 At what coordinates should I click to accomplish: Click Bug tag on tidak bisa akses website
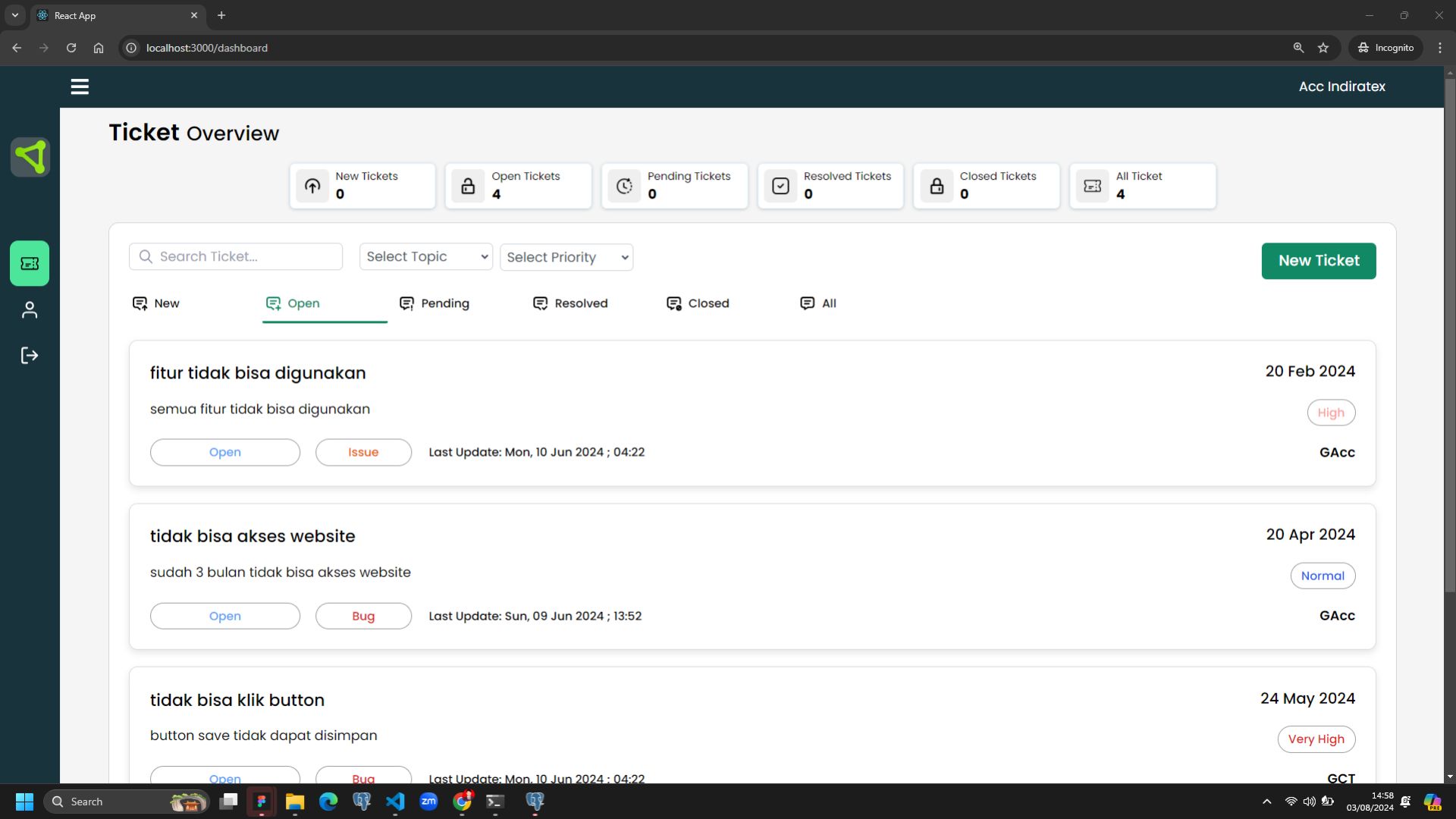(x=363, y=616)
